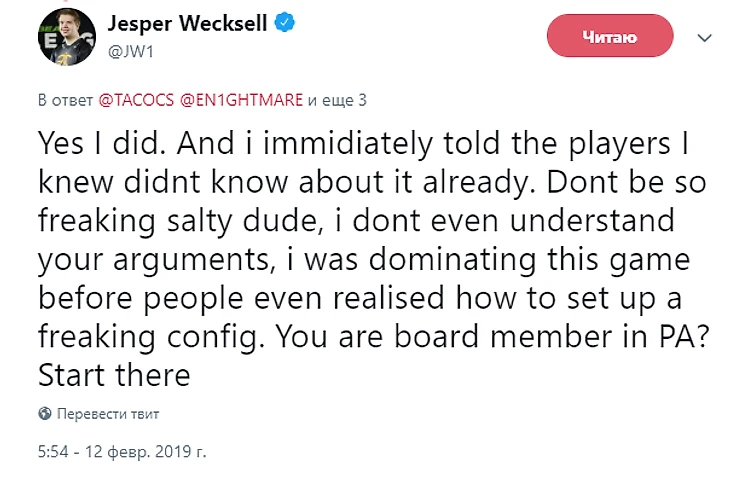Click 'Start there' at tweet end
Image resolution: width=730 pixels, height=477 pixels.
[x=113, y=375]
